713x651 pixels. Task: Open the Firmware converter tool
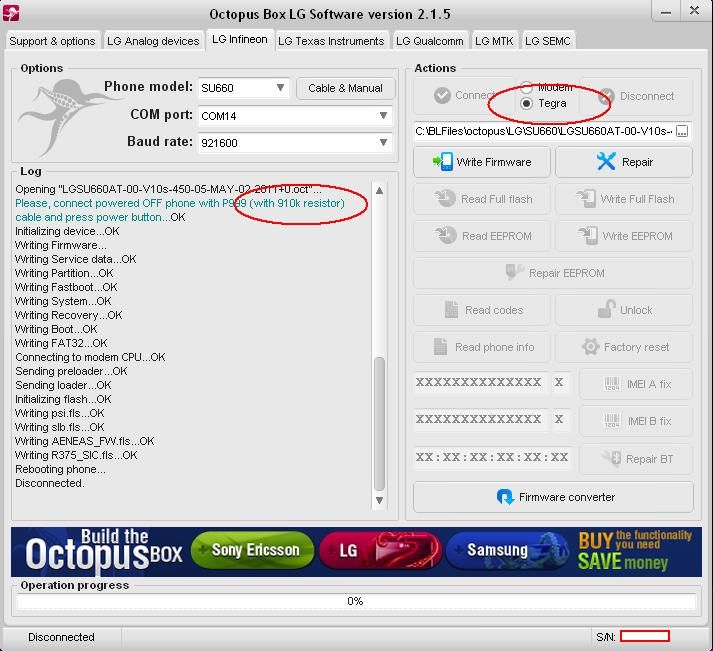pos(553,497)
